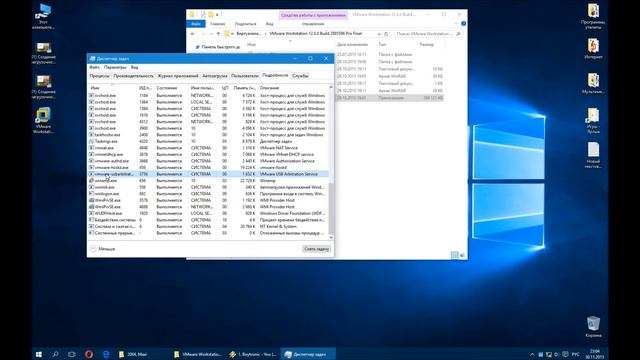Switch to the Журнал приложений tab

coord(178,76)
